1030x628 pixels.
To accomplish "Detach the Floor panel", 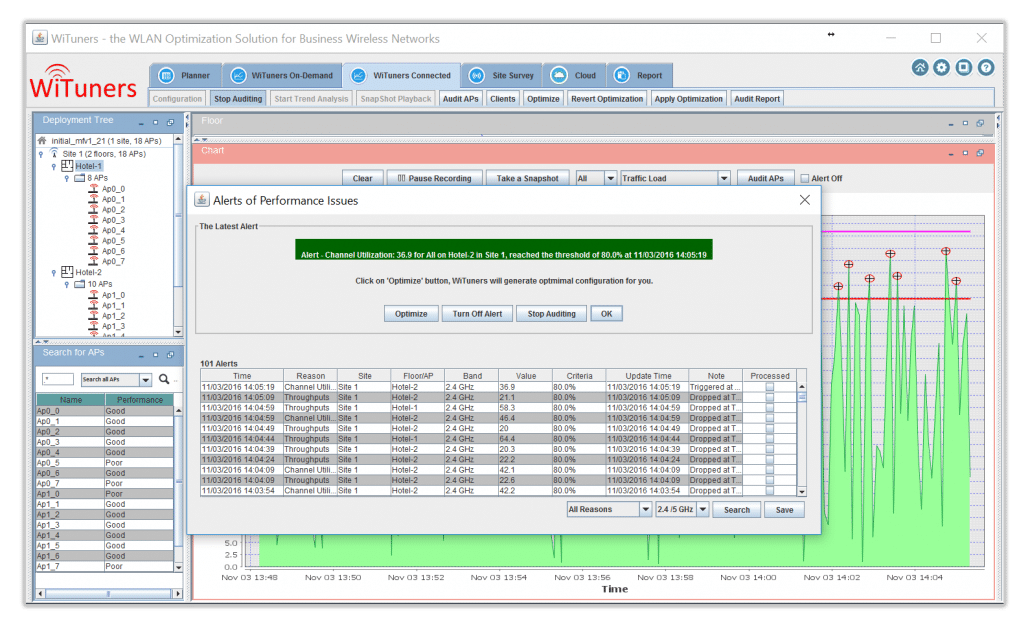I will pyautogui.click(x=980, y=123).
